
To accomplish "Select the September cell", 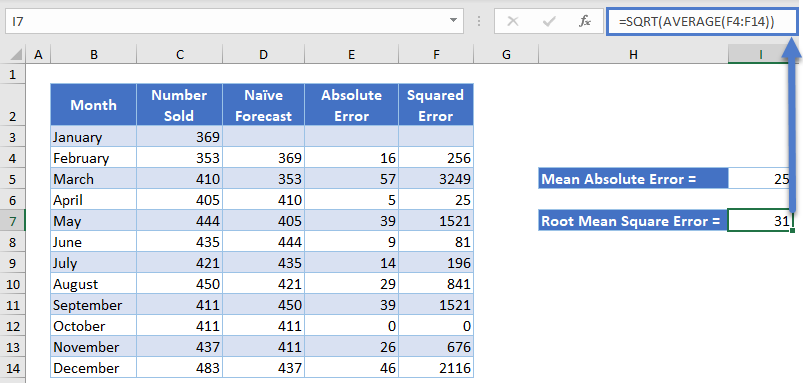I will point(93,305).
